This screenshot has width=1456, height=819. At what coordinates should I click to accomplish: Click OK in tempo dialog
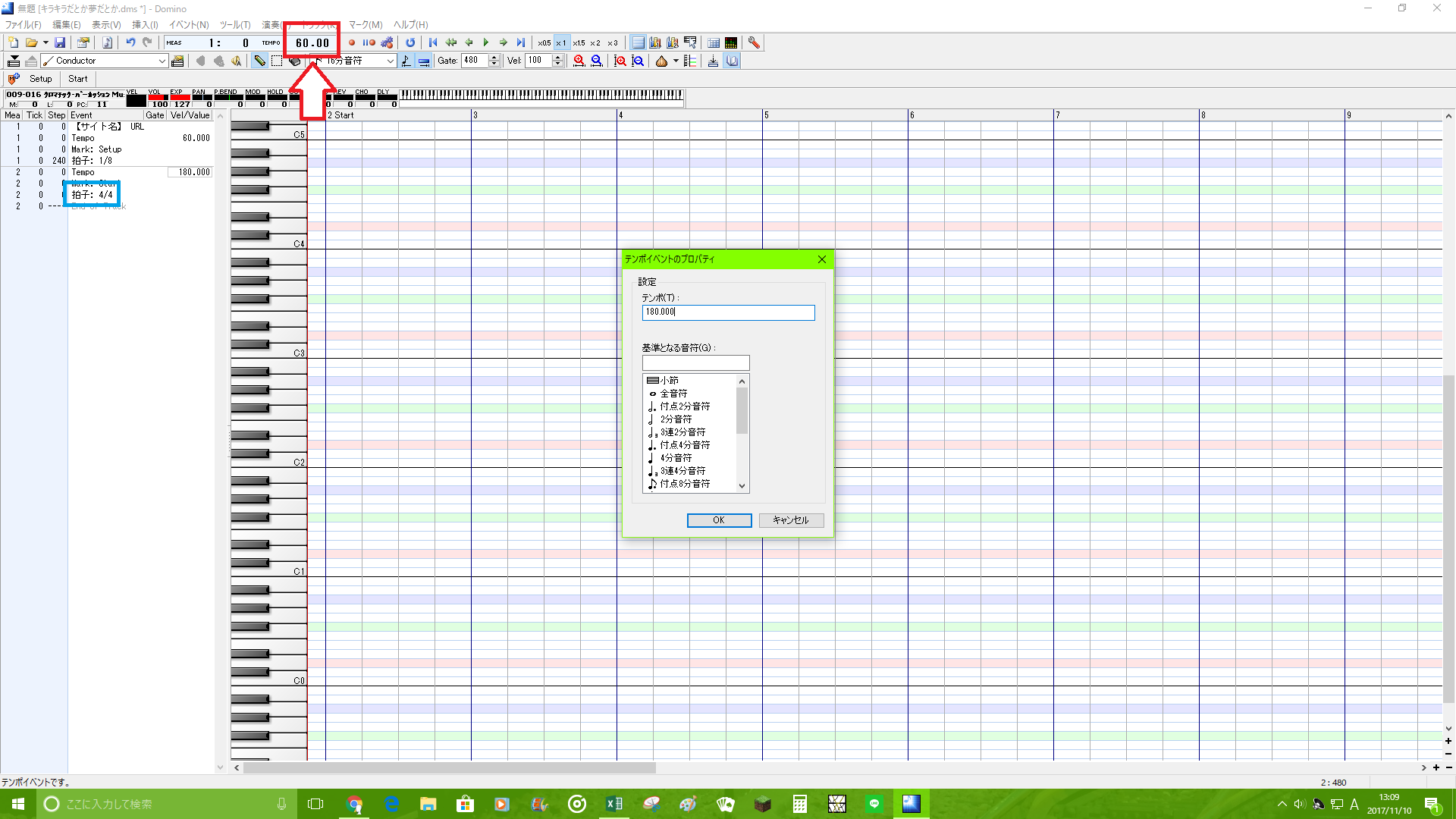pos(718,520)
